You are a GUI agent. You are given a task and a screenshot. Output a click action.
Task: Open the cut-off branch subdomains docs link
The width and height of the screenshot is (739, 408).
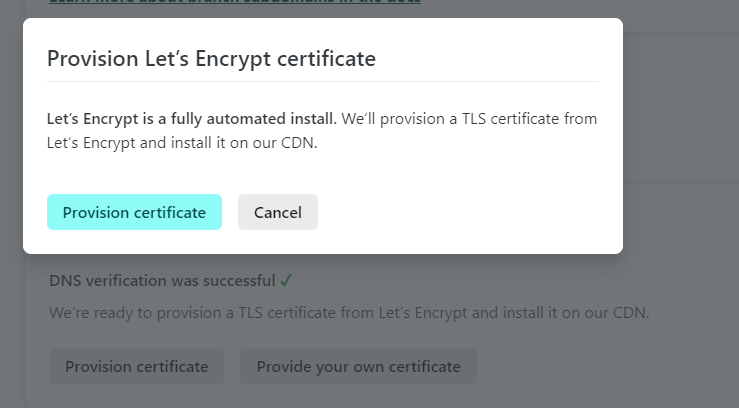point(235,2)
